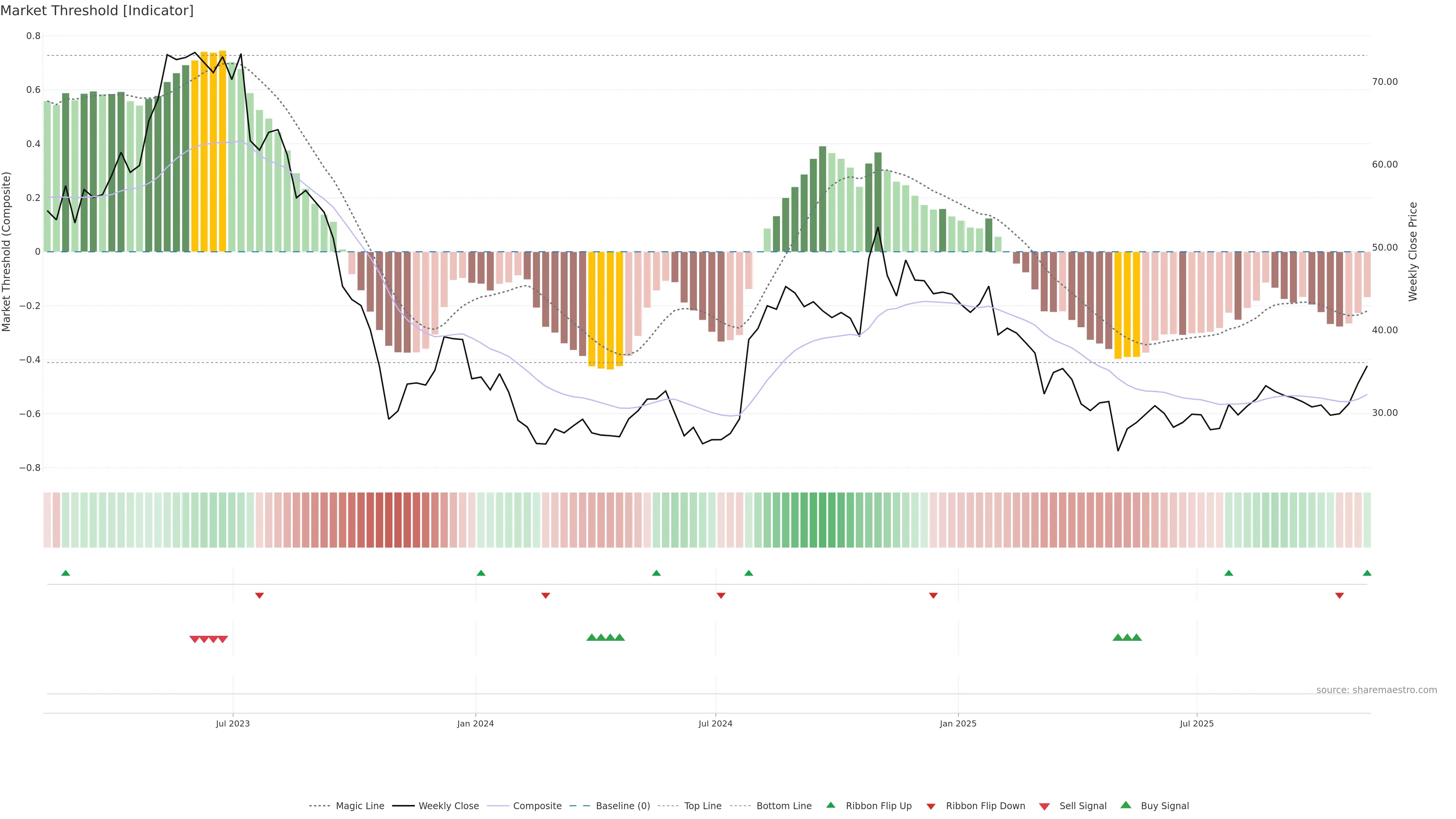
Task: Click first Ribbon Flip Up marker before Jul 2023
Action: click(66, 573)
